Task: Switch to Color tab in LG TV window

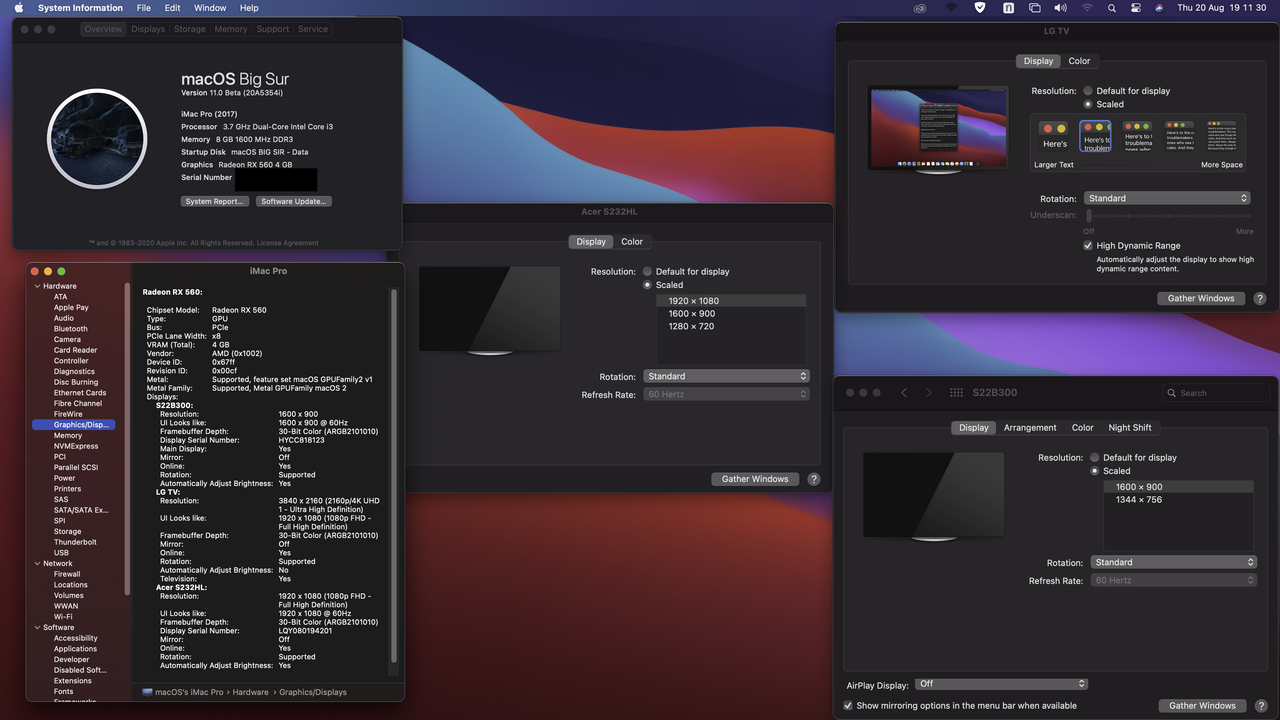Action: (x=1079, y=61)
